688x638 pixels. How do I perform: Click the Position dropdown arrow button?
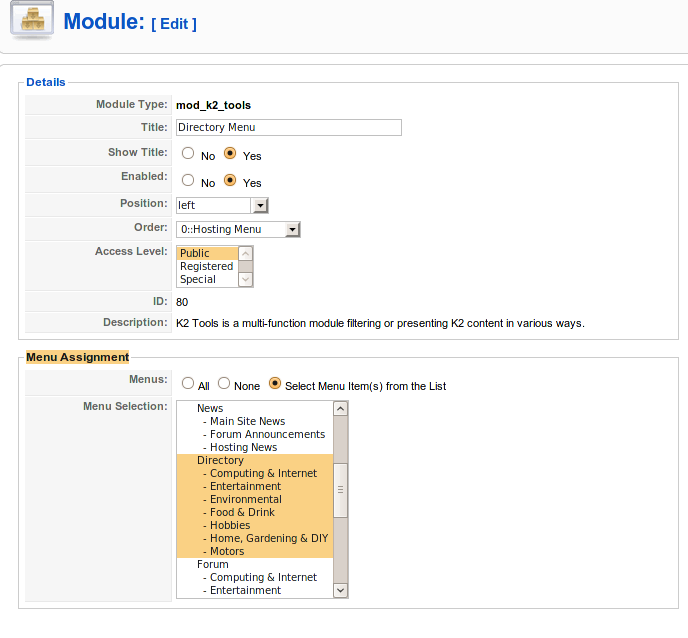[260, 205]
